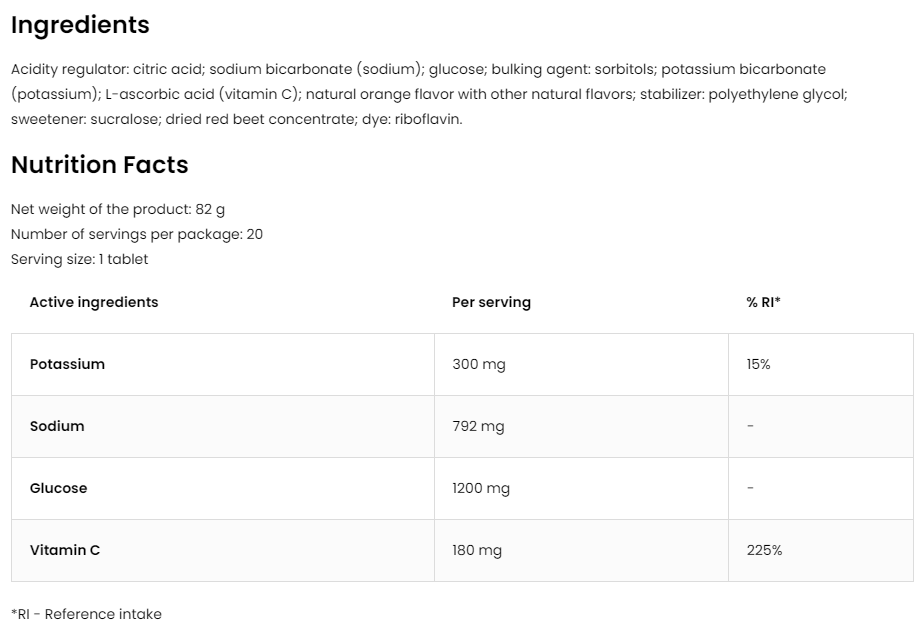Click the % RI* column header
The image size is (924, 628).
(x=763, y=302)
